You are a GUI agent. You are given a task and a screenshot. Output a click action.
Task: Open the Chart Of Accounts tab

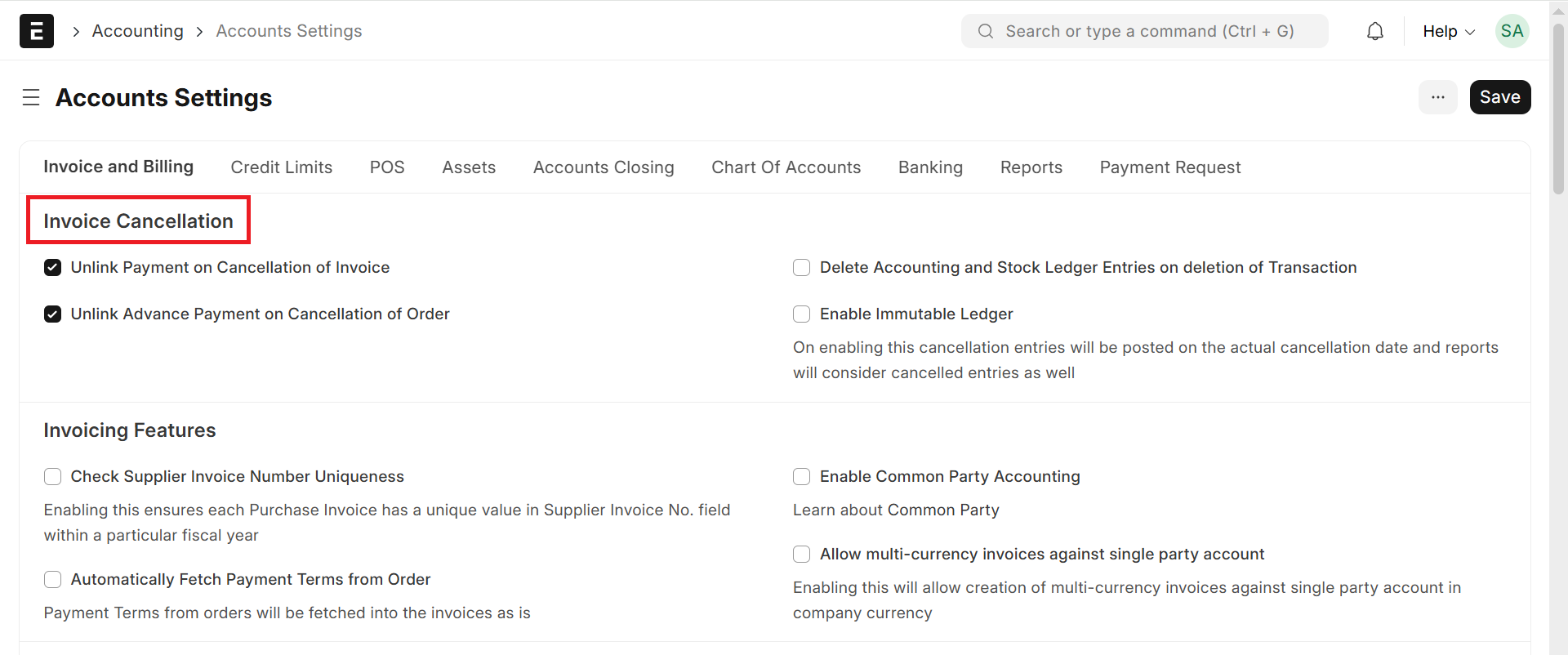(x=786, y=167)
